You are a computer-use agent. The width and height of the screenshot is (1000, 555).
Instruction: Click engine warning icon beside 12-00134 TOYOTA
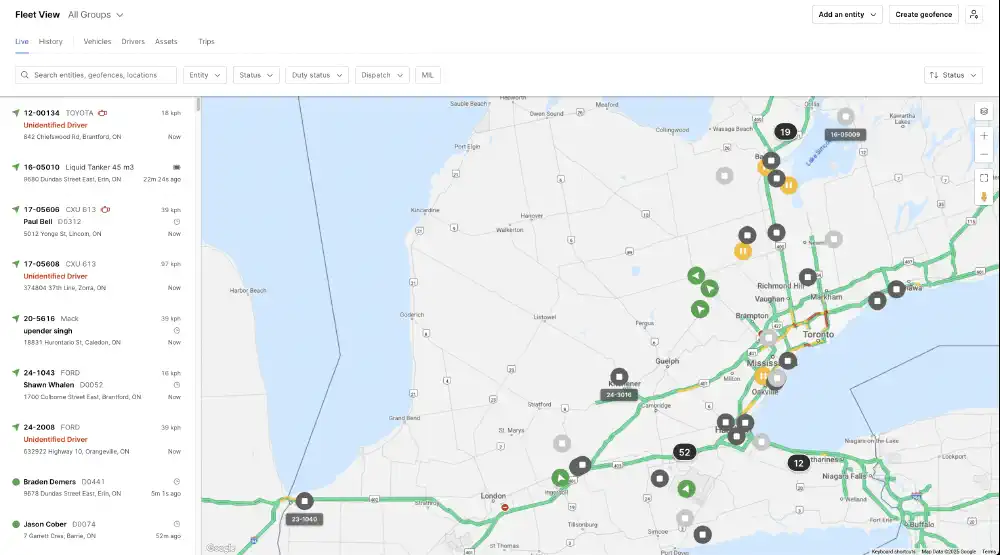103,113
